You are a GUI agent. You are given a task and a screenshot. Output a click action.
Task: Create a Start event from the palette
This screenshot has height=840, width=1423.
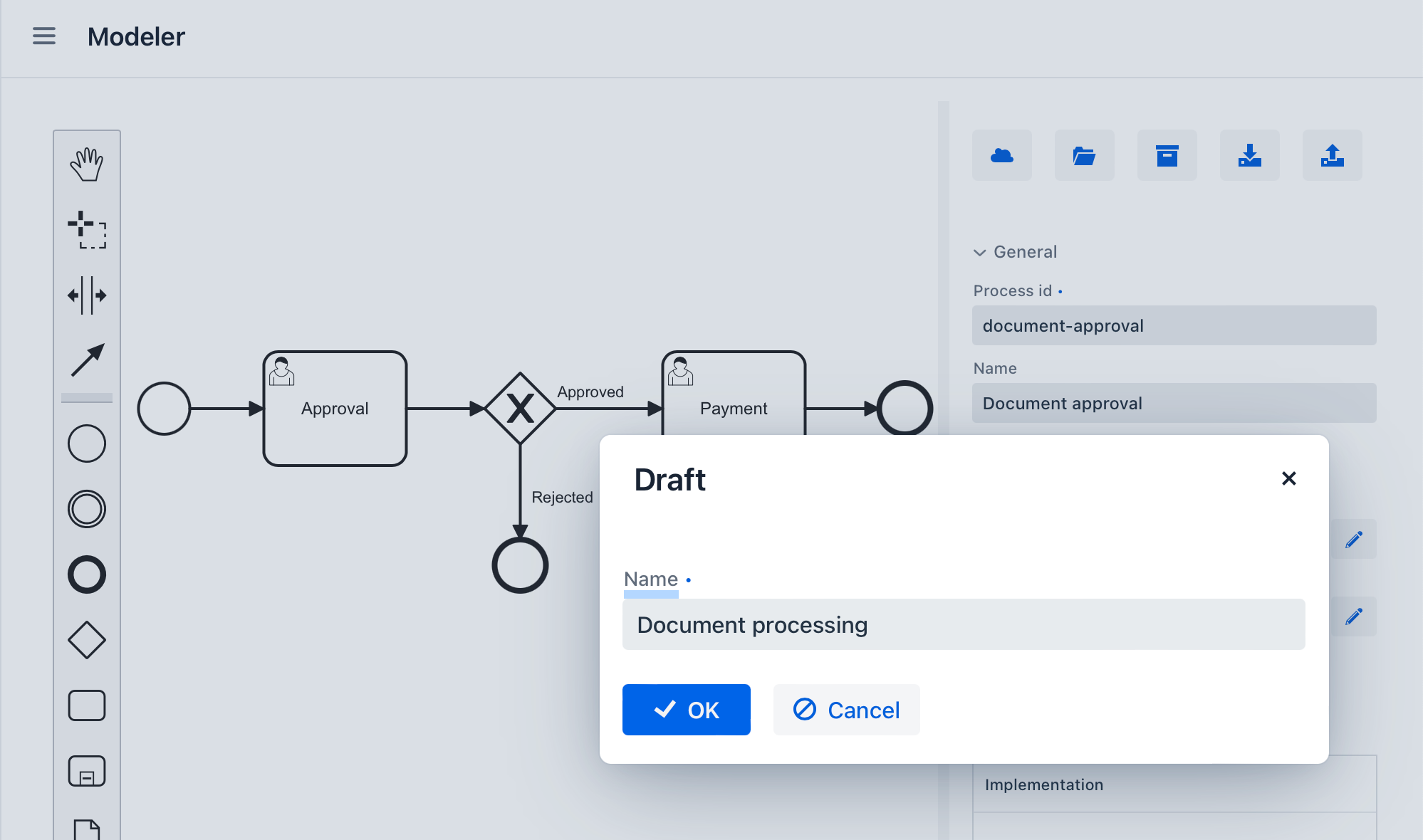[87, 443]
